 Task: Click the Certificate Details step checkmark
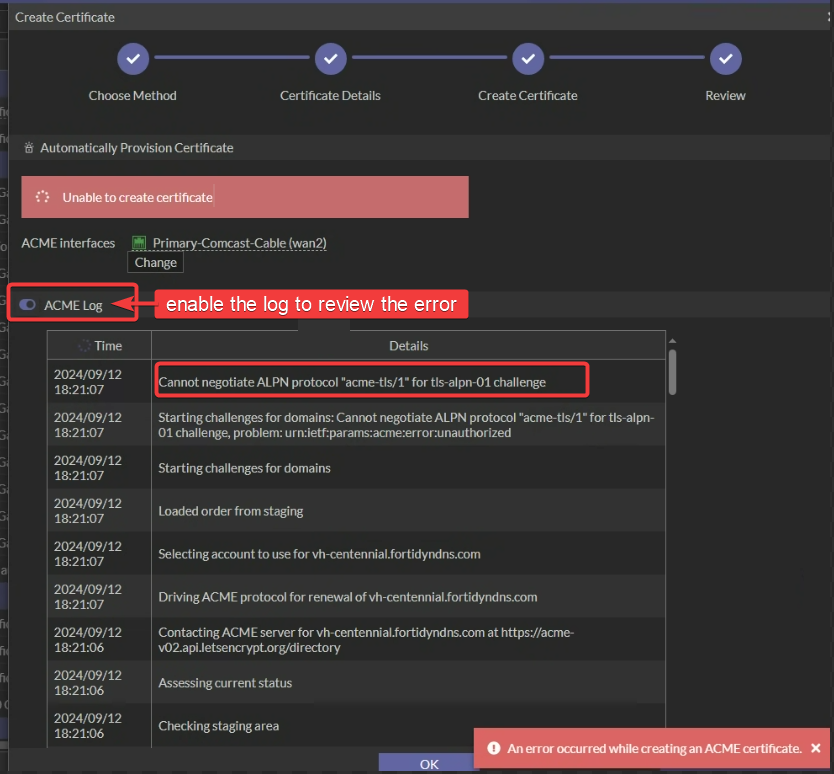point(330,59)
